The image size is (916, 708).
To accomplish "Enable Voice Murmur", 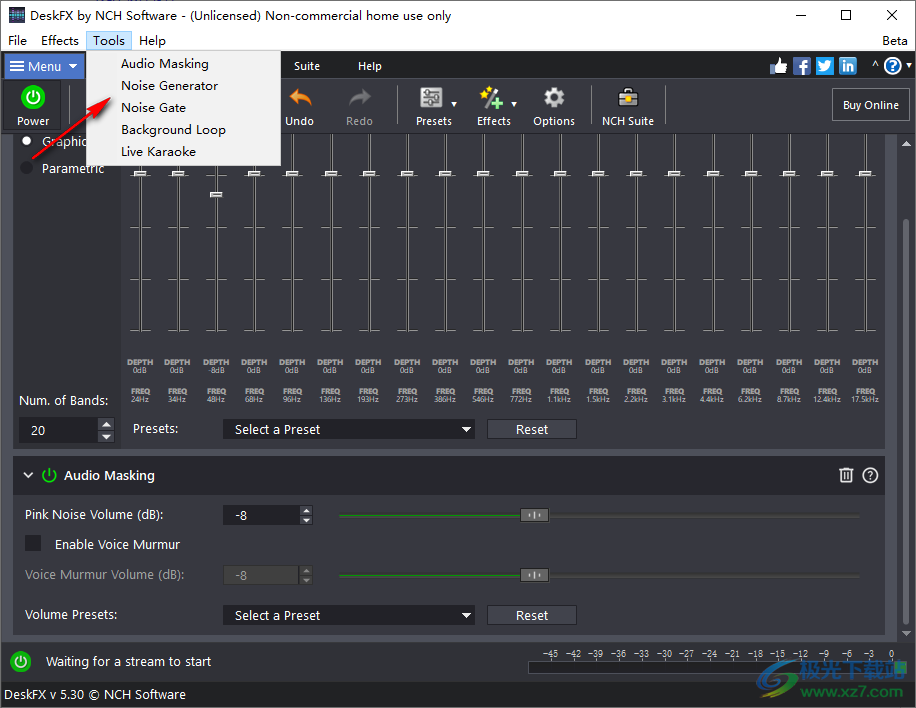I will pyautogui.click(x=34, y=544).
